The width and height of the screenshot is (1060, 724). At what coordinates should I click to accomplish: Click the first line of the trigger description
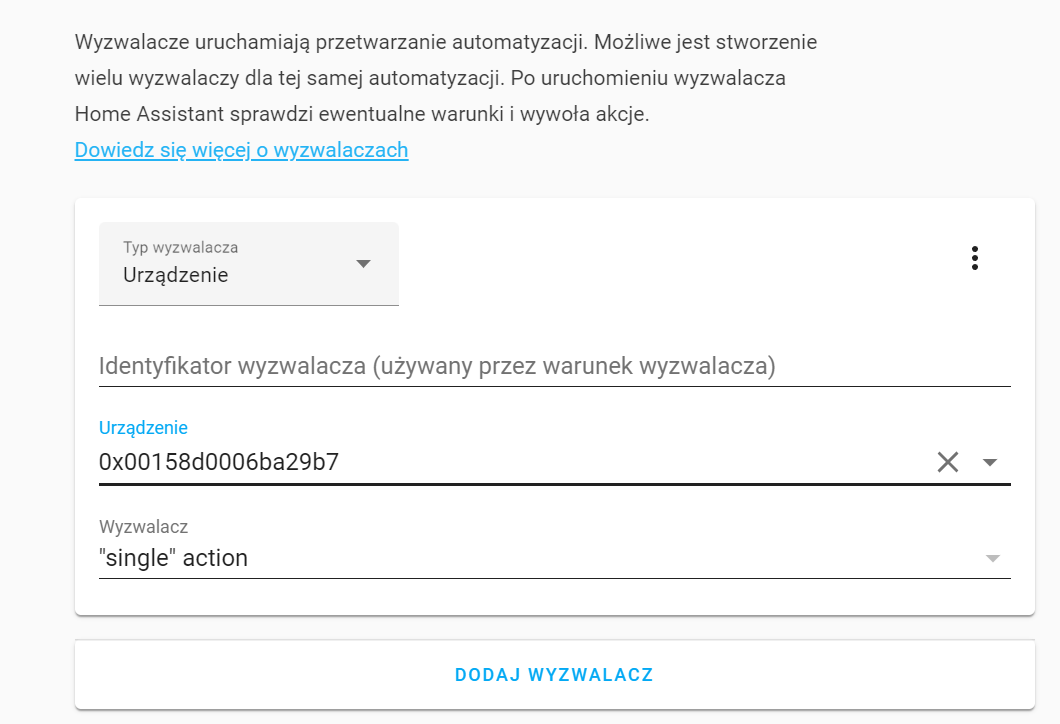(445, 43)
